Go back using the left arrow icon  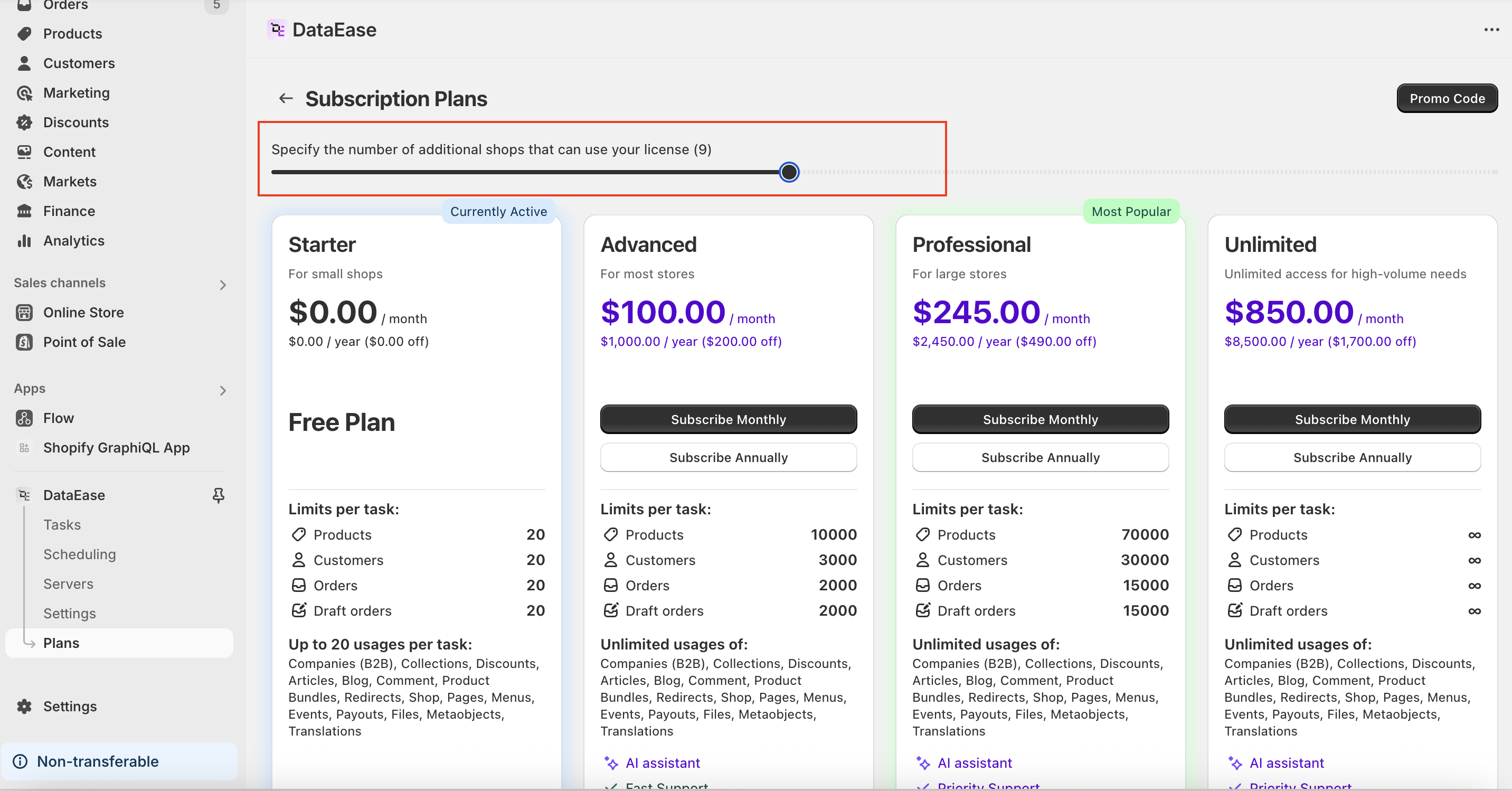point(286,99)
